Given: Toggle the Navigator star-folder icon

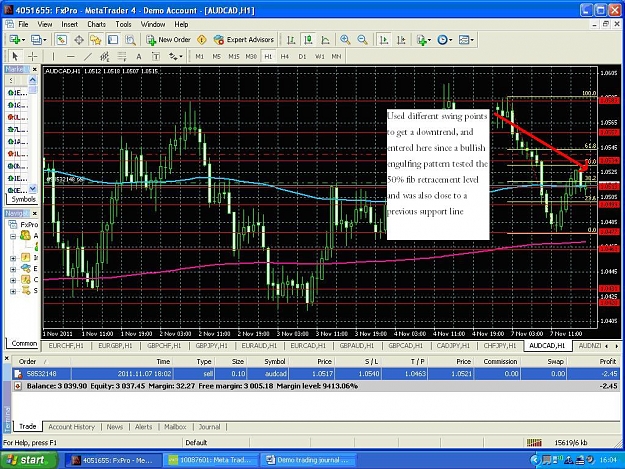Looking at the screenshot, I should [x=96, y=40].
